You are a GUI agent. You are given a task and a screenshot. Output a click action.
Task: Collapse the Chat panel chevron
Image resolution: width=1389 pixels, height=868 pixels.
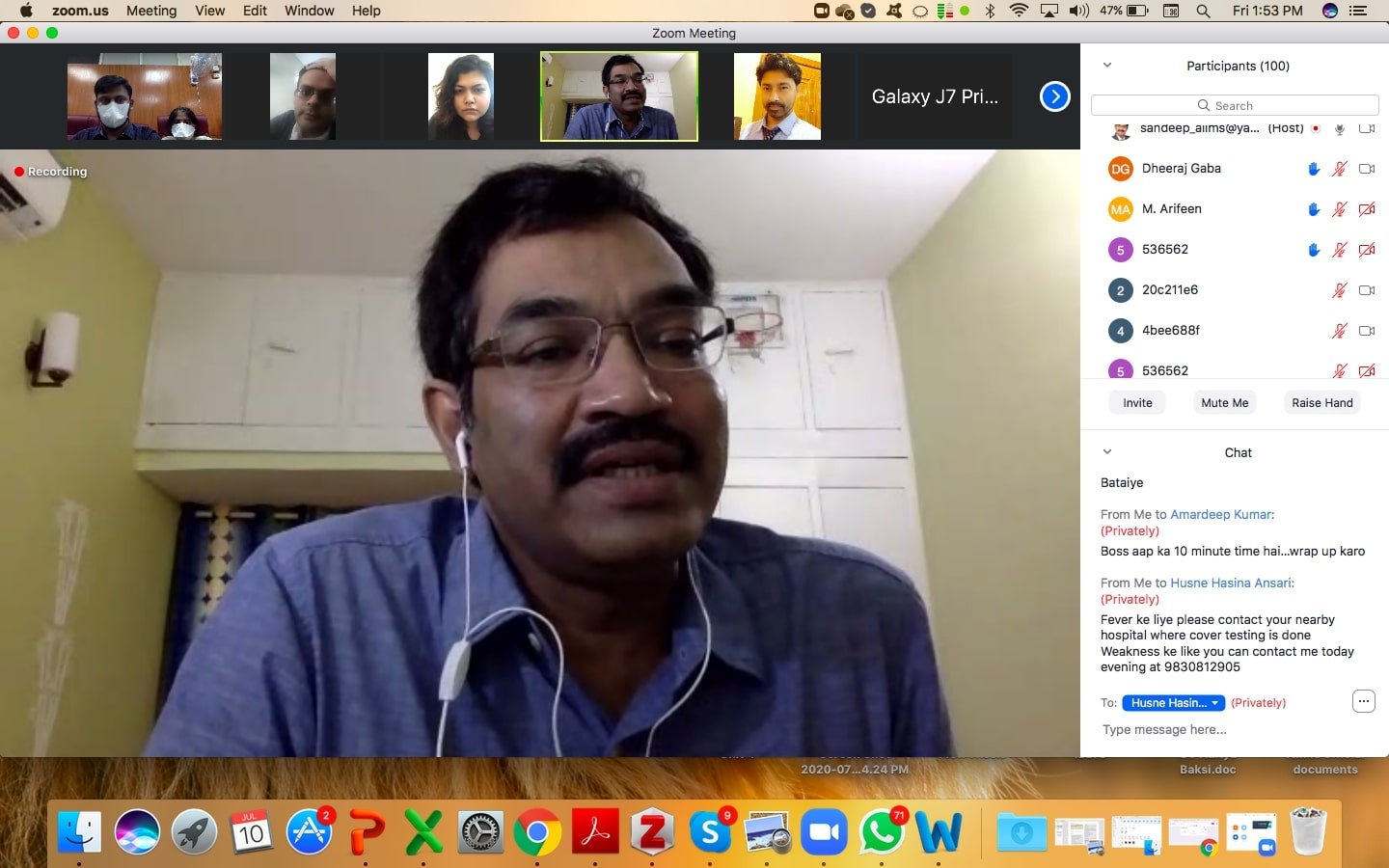click(1107, 452)
